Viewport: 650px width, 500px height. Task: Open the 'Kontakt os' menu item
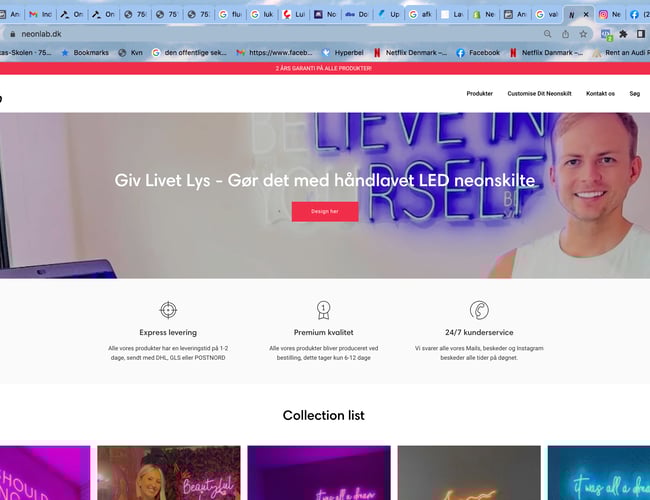600,94
